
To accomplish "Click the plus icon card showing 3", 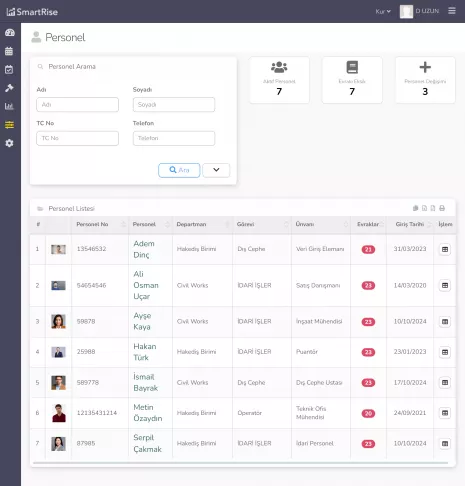I will click(425, 80).
